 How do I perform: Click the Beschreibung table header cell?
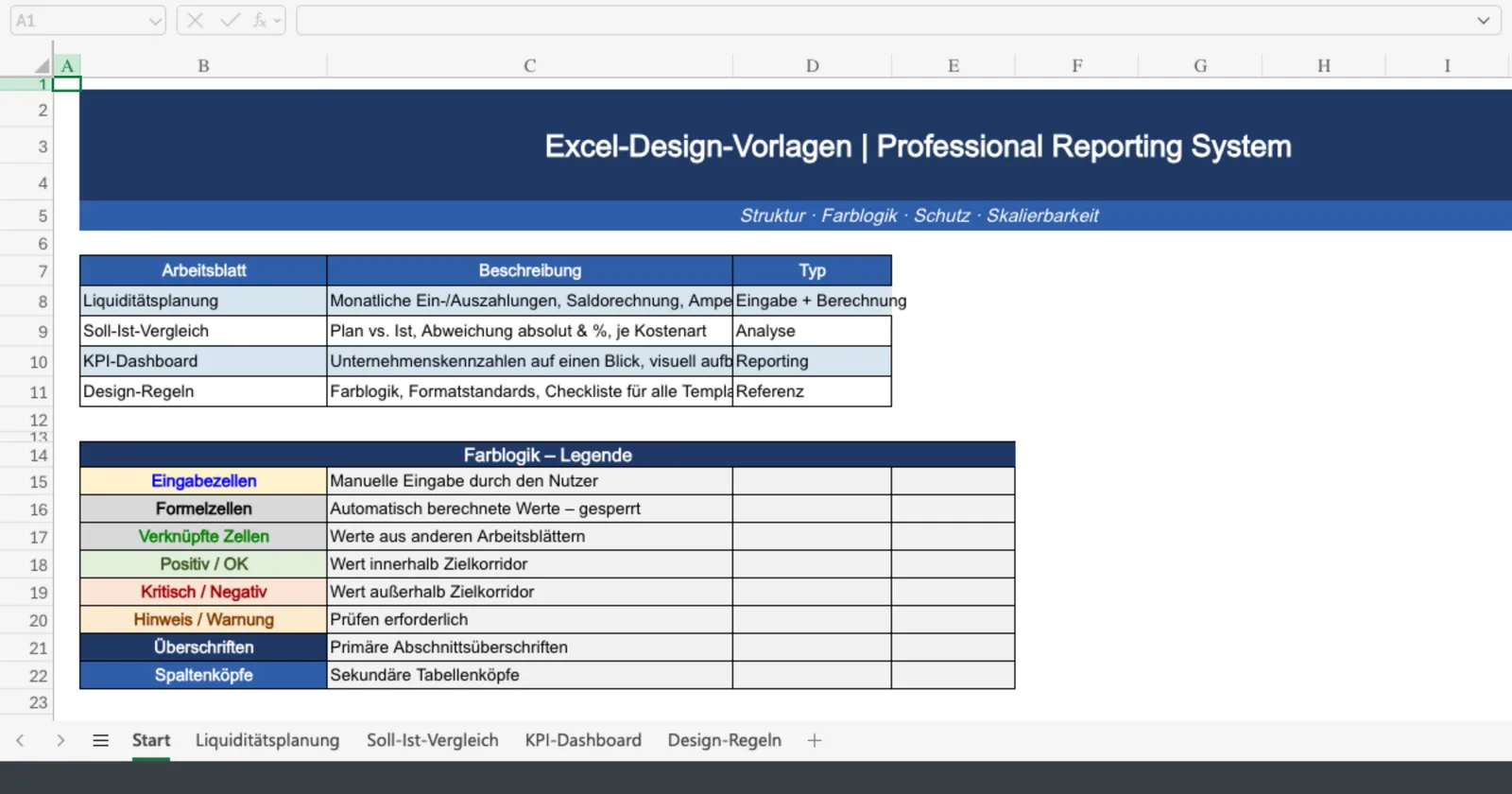[x=529, y=270]
